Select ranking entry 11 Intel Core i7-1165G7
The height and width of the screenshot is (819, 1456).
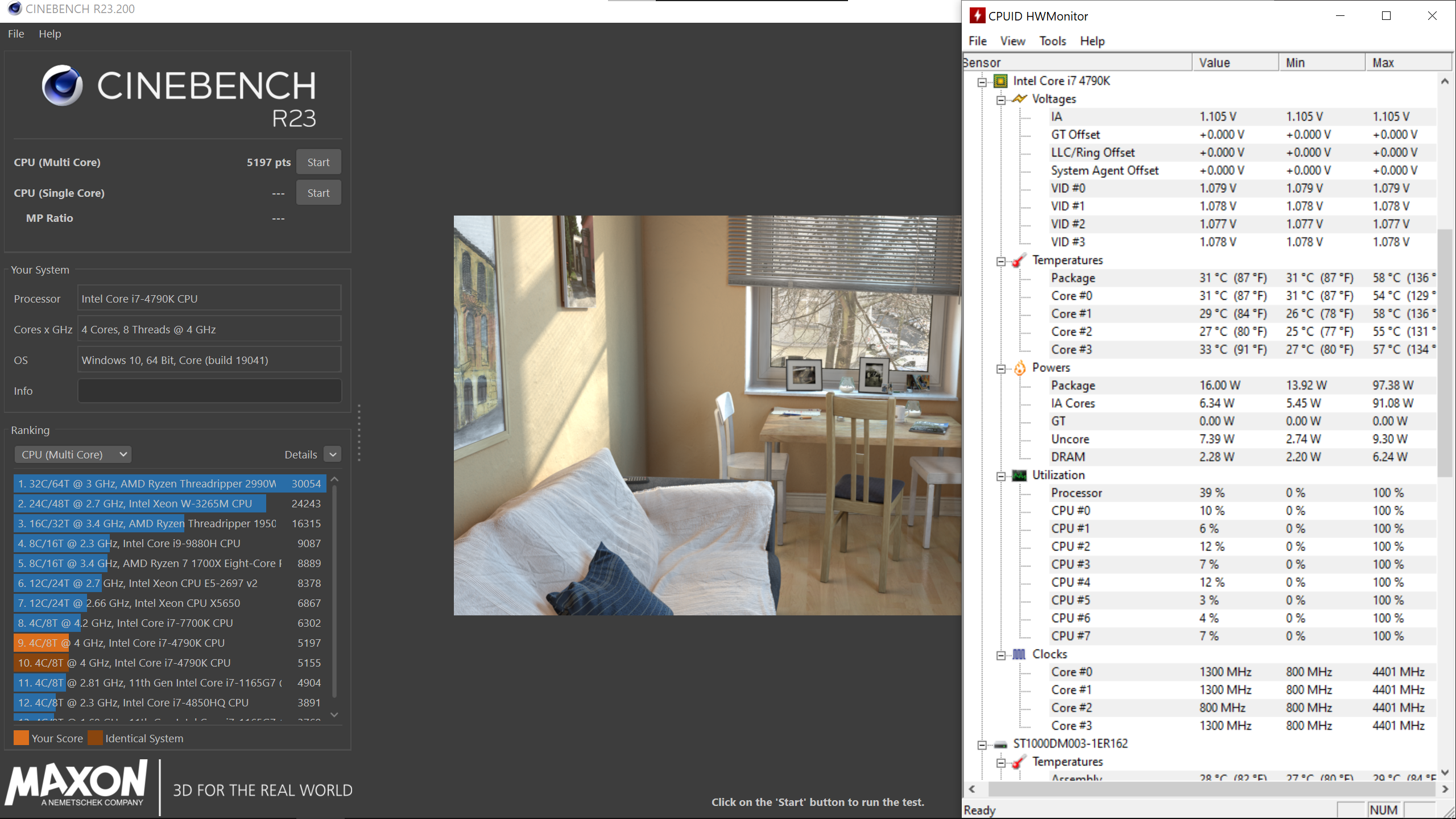[169, 682]
